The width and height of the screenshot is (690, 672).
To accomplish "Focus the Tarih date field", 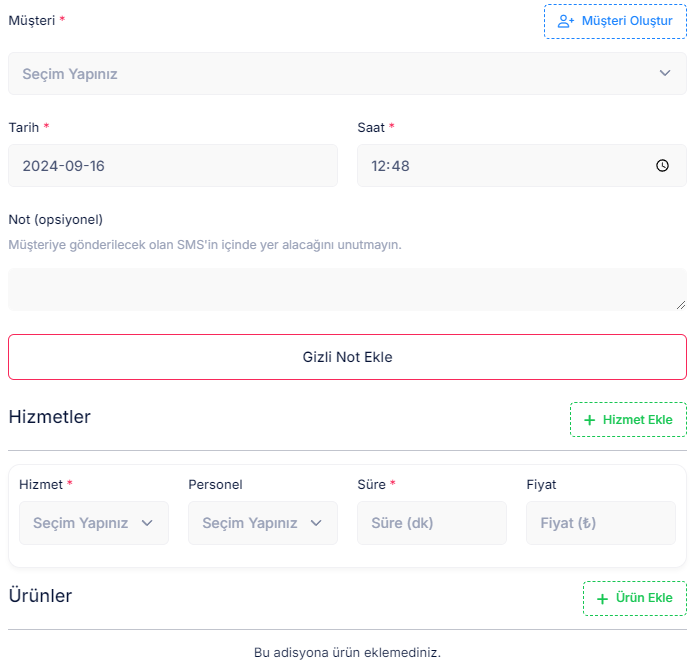I will pos(173,165).
